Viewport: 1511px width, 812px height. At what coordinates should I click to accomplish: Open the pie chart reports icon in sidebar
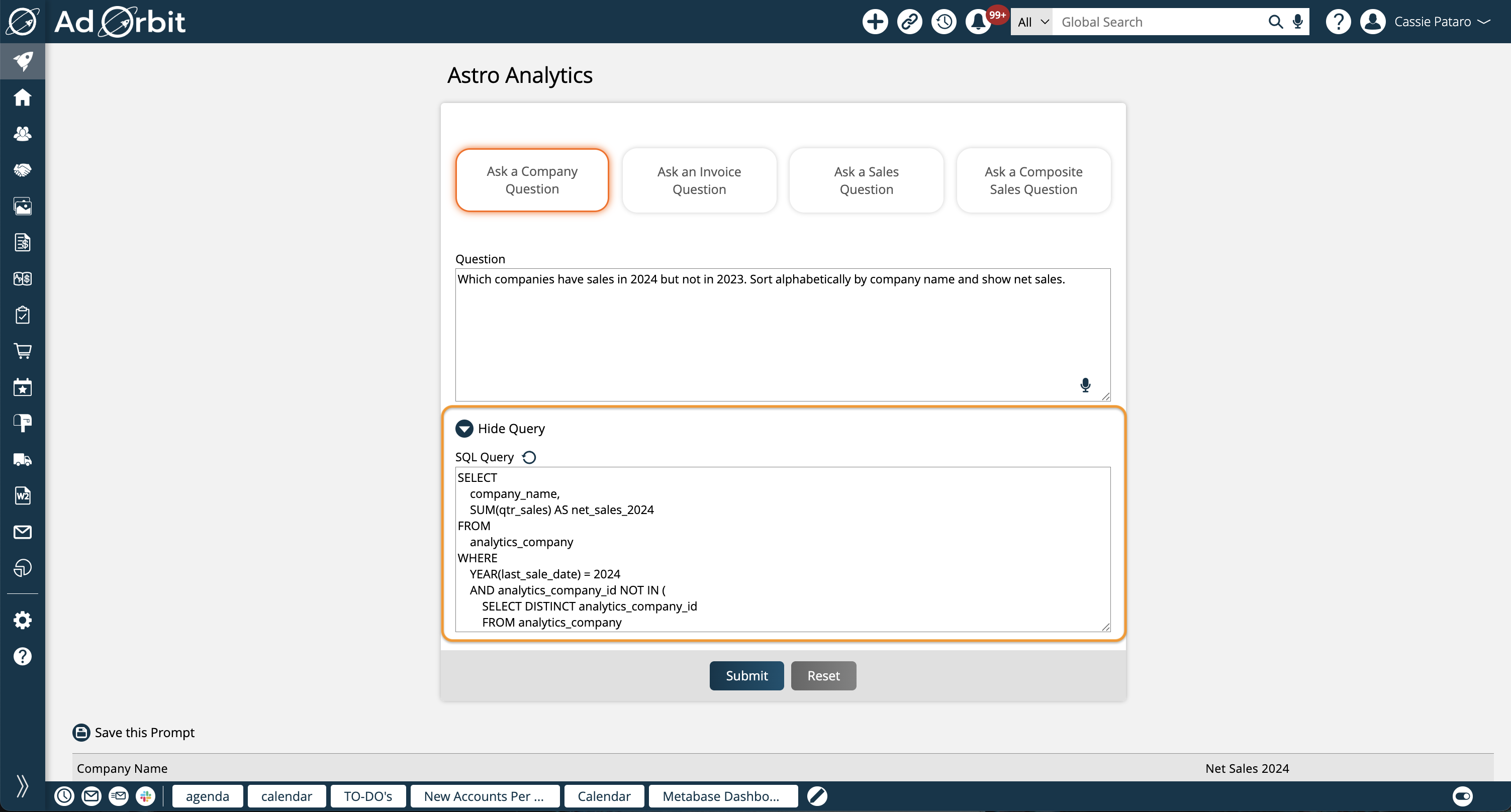[x=22, y=567]
